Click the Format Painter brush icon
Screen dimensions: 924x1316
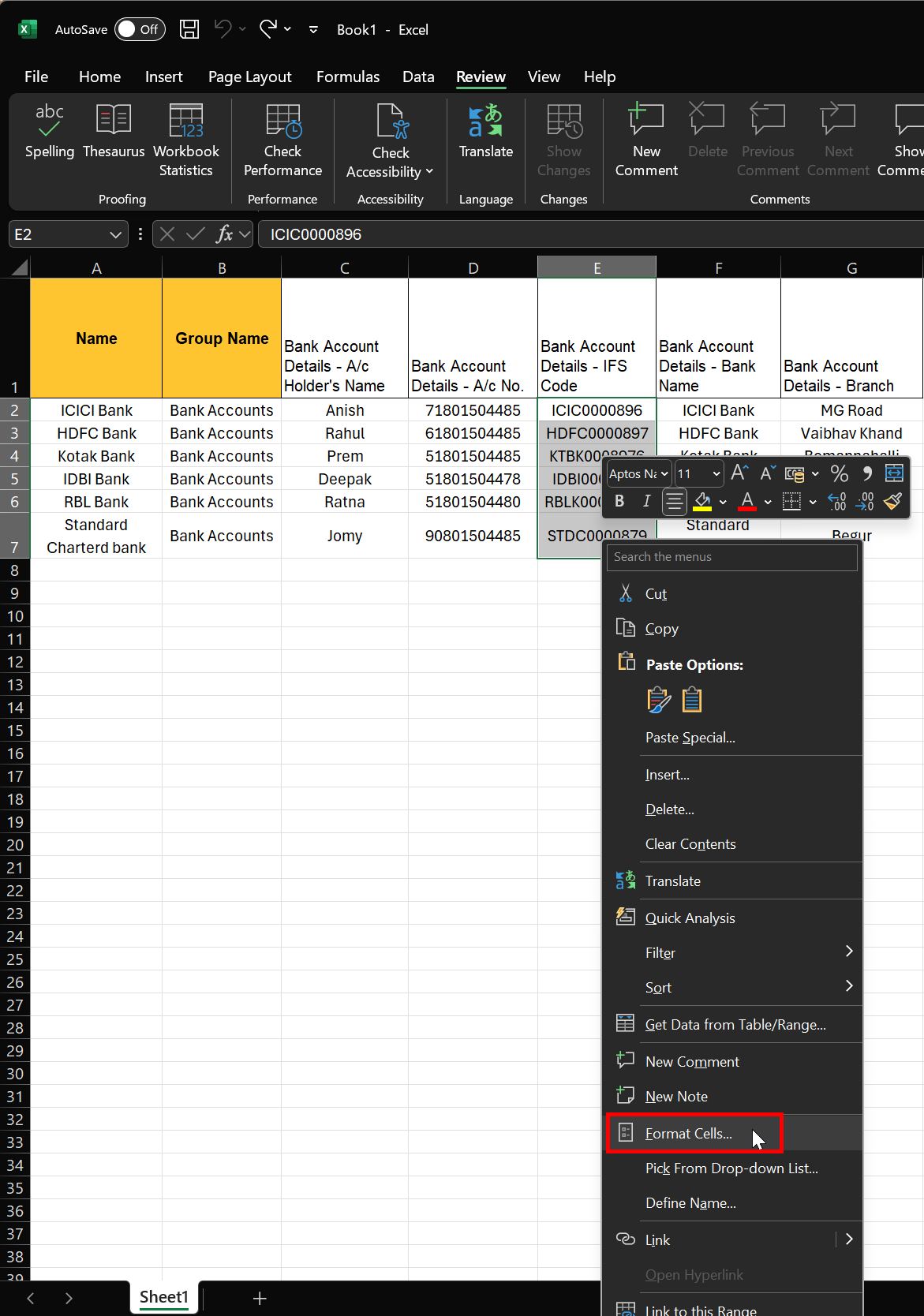(892, 501)
